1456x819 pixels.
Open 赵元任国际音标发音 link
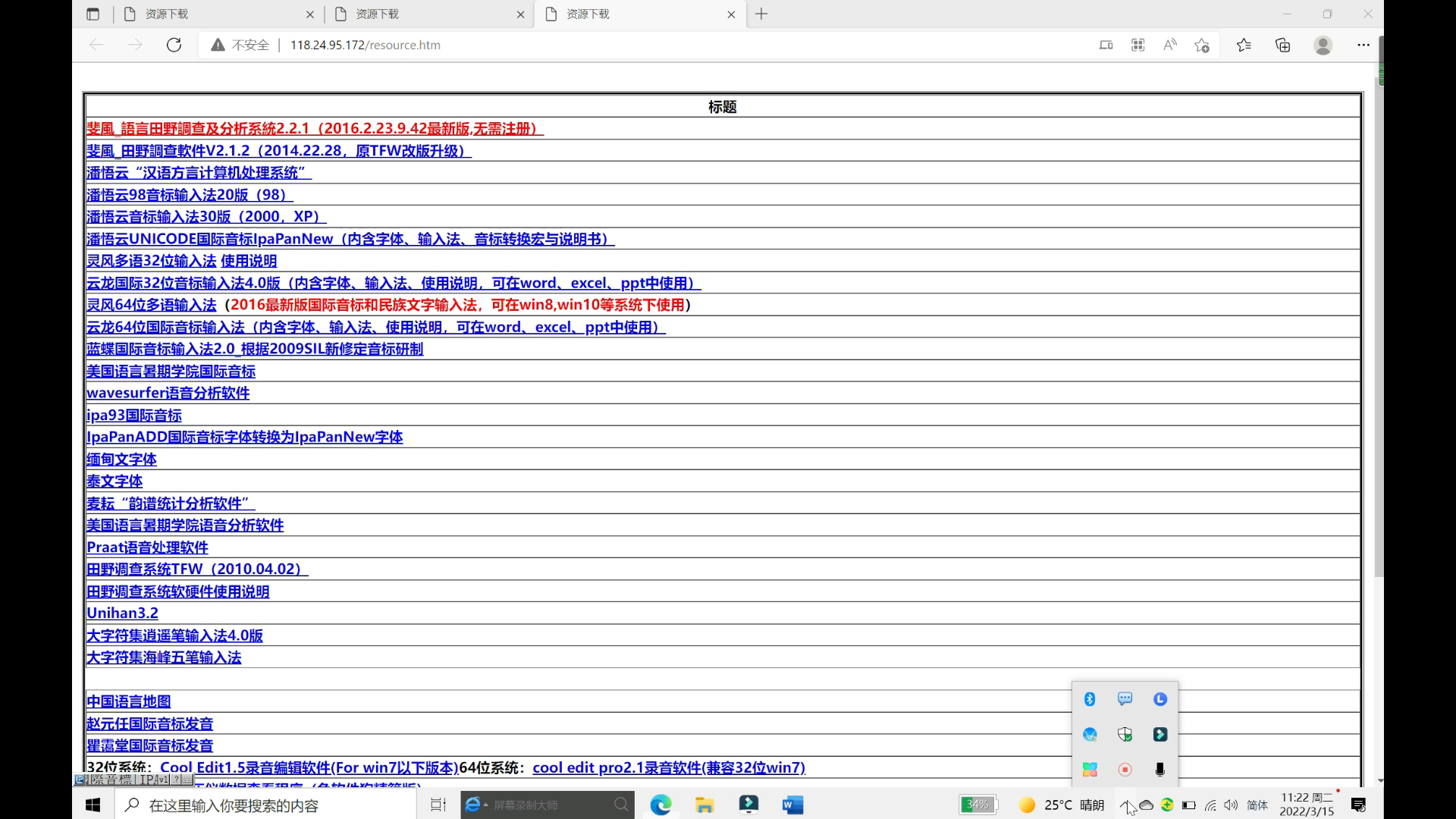pos(149,723)
